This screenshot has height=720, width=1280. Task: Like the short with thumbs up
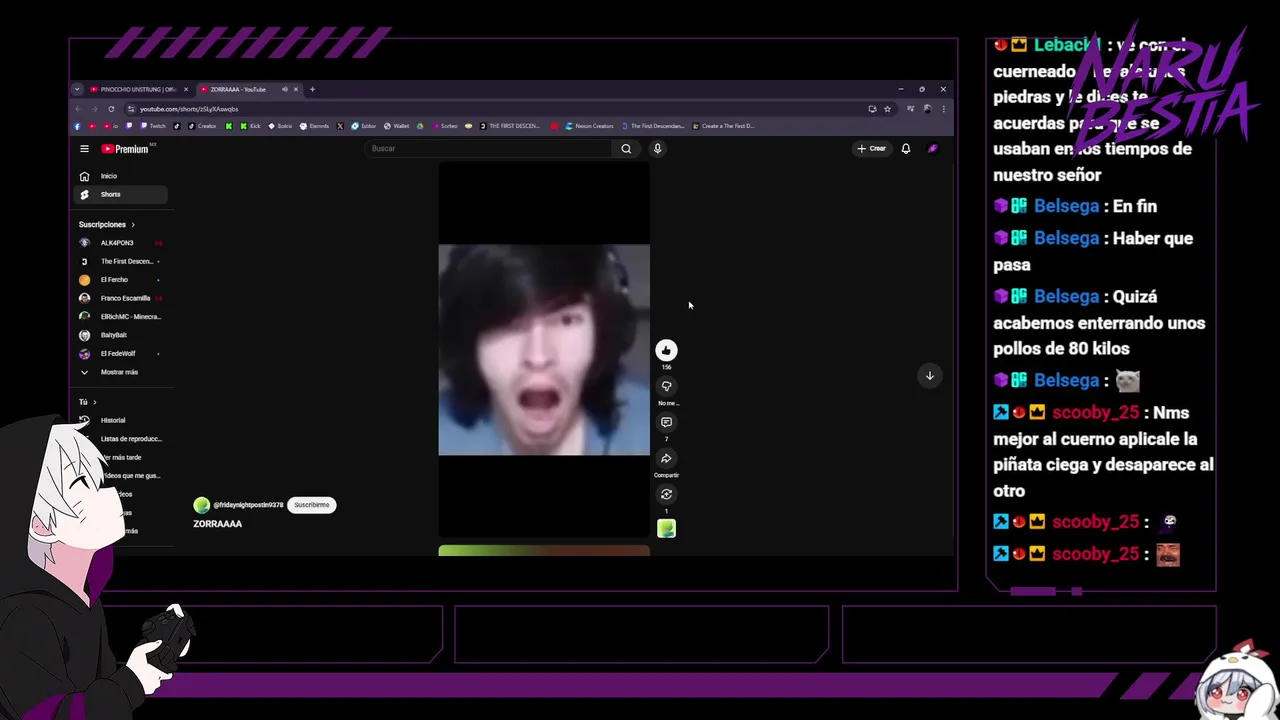point(666,350)
